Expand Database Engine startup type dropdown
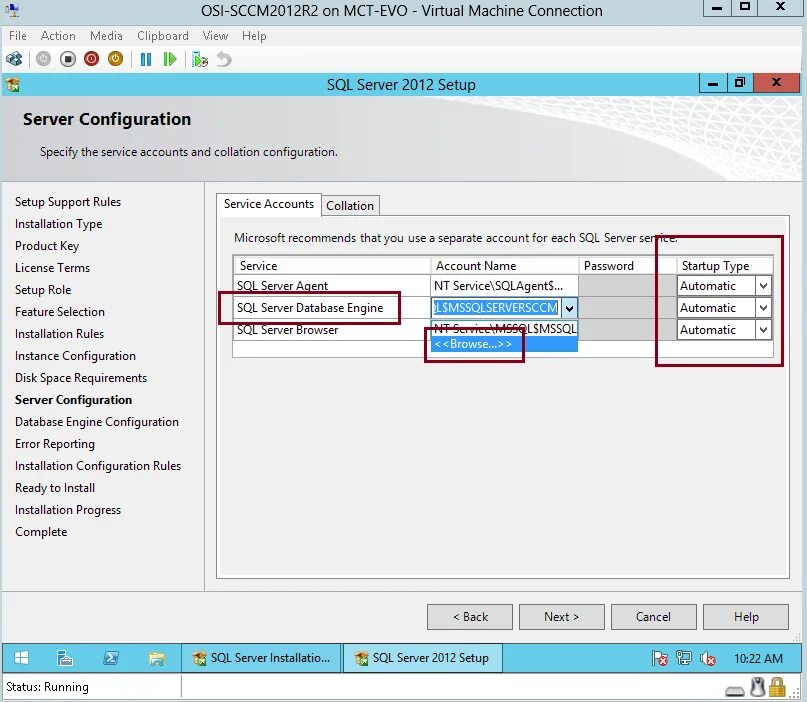This screenshot has width=807, height=702. [763, 308]
